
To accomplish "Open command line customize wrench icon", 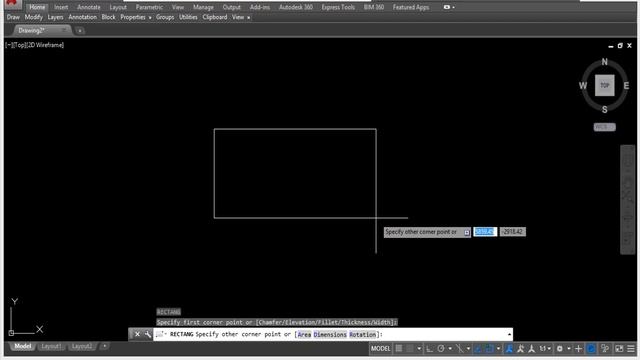I will click(147, 334).
